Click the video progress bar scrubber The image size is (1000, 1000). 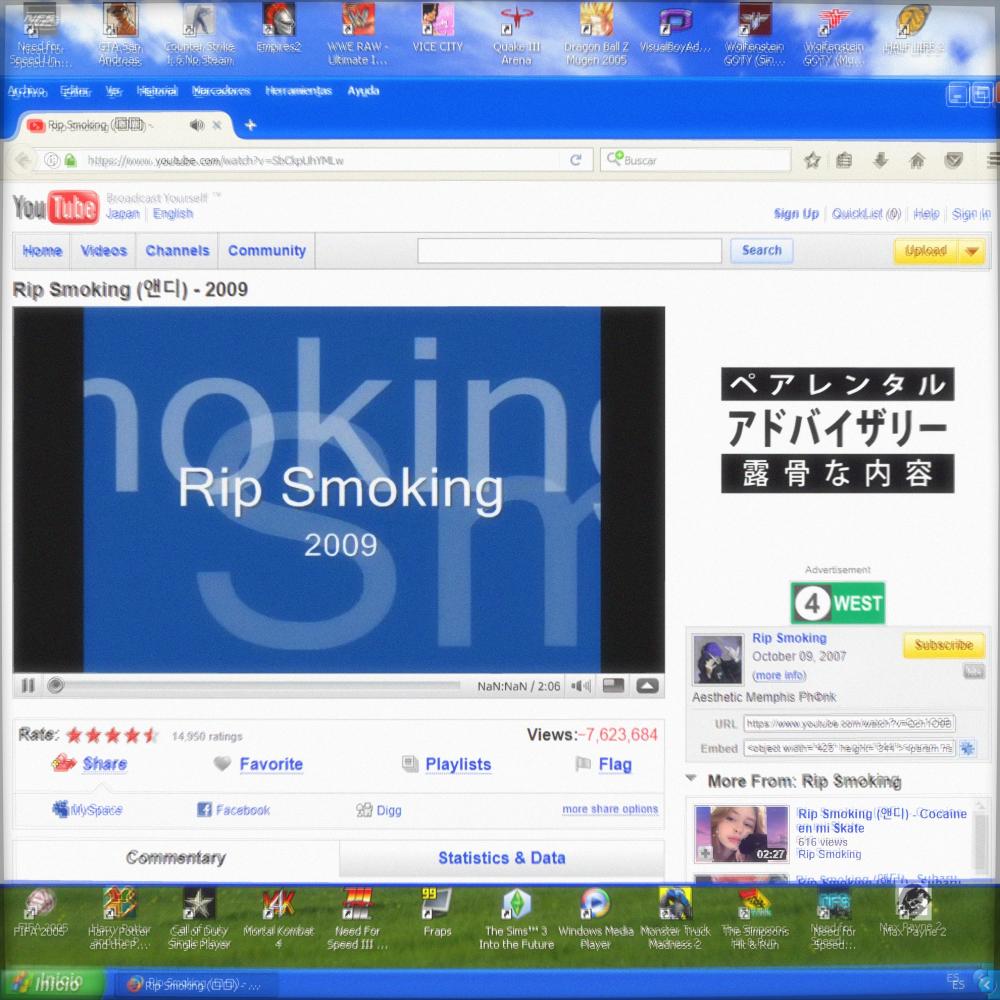pyautogui.click(x=55, y=686)
